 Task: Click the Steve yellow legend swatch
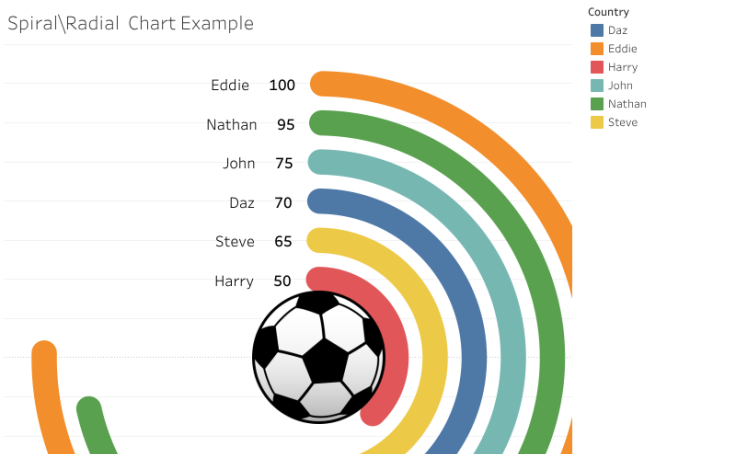pos(597,122)
